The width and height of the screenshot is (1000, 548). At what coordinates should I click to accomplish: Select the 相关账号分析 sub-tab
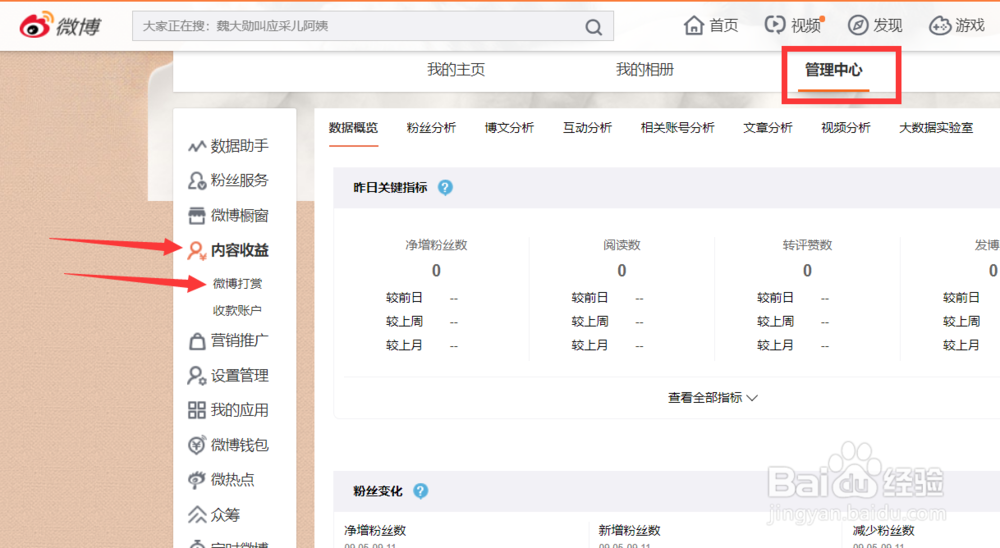coord(677,128)
